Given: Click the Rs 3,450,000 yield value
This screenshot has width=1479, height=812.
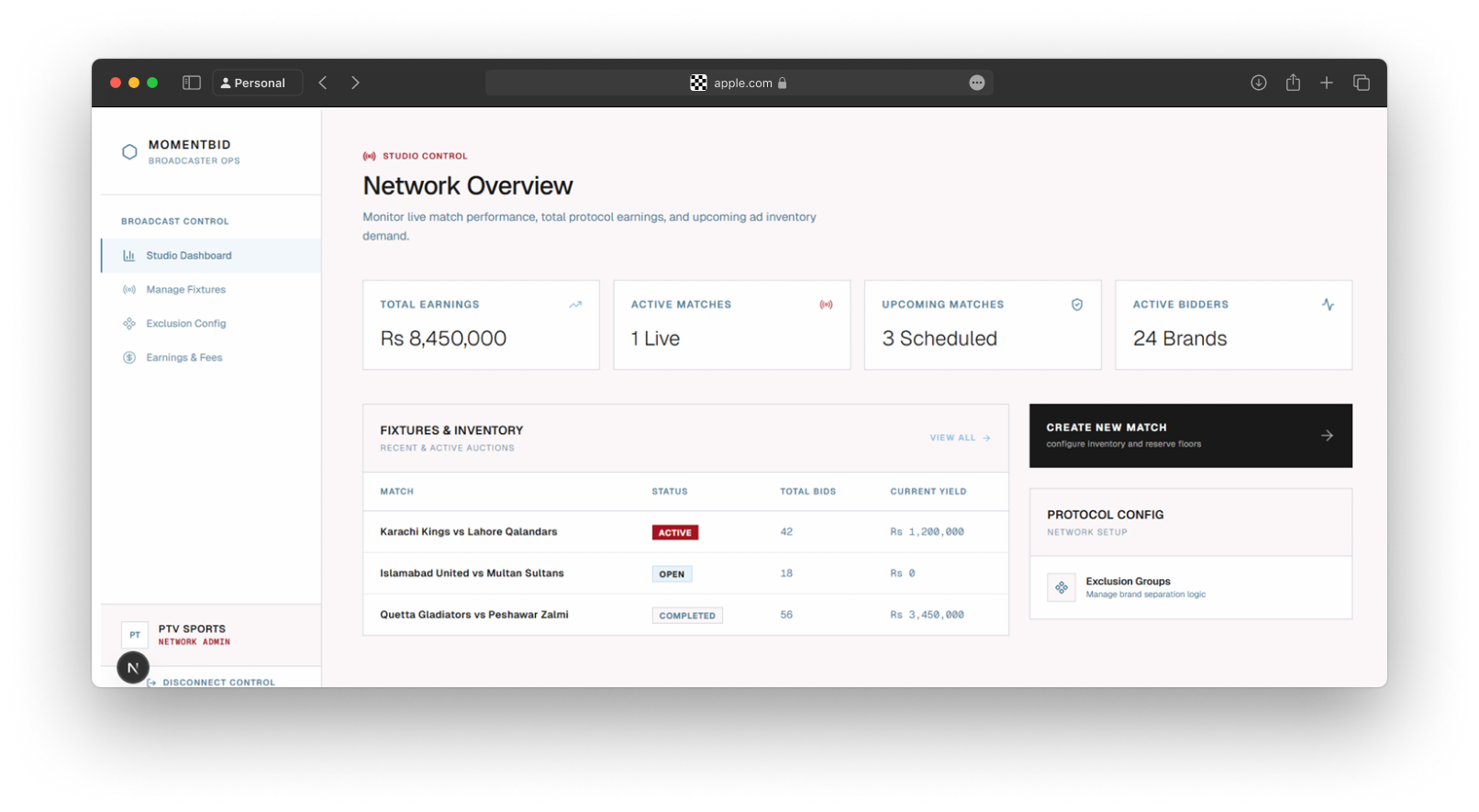Looking at the screenshot, I should point(927,615).
